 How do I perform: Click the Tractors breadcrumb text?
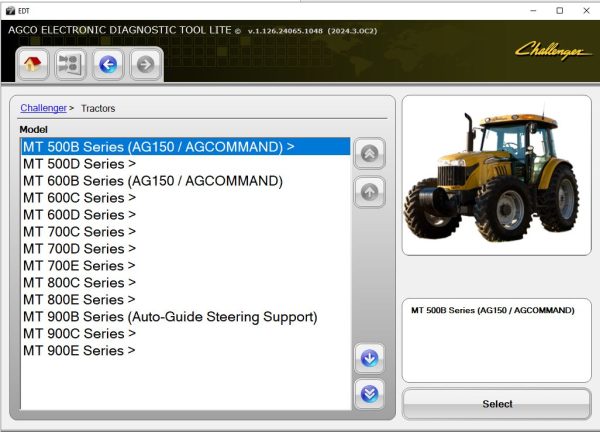click(98, 109)
